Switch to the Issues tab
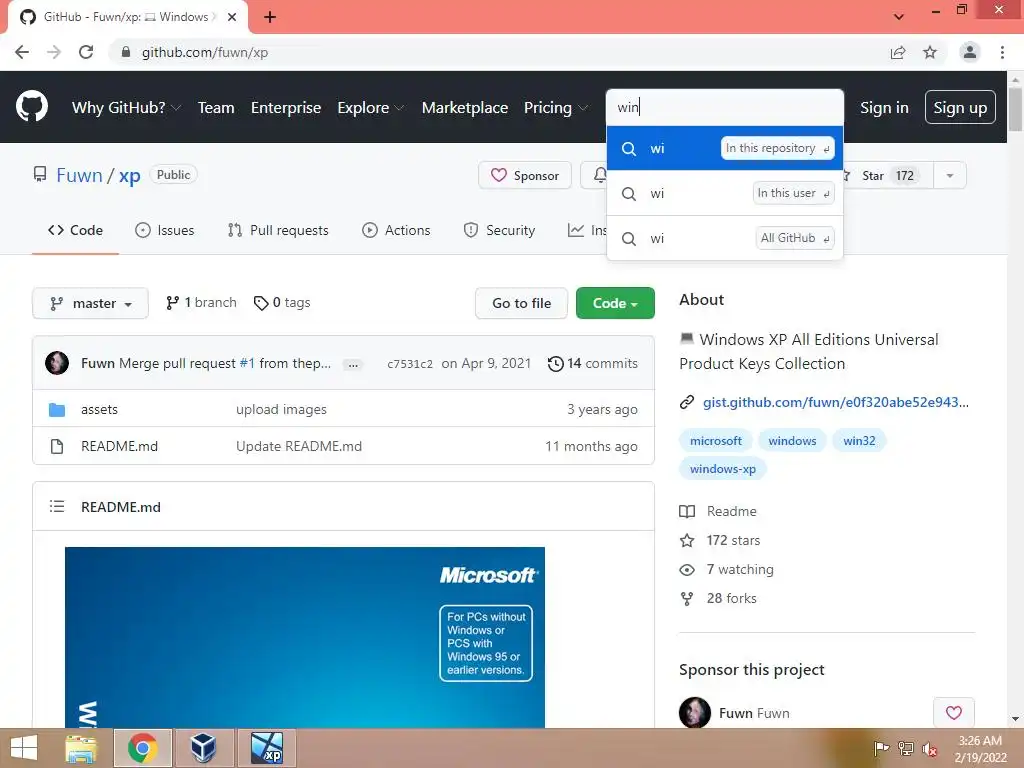 165,230
